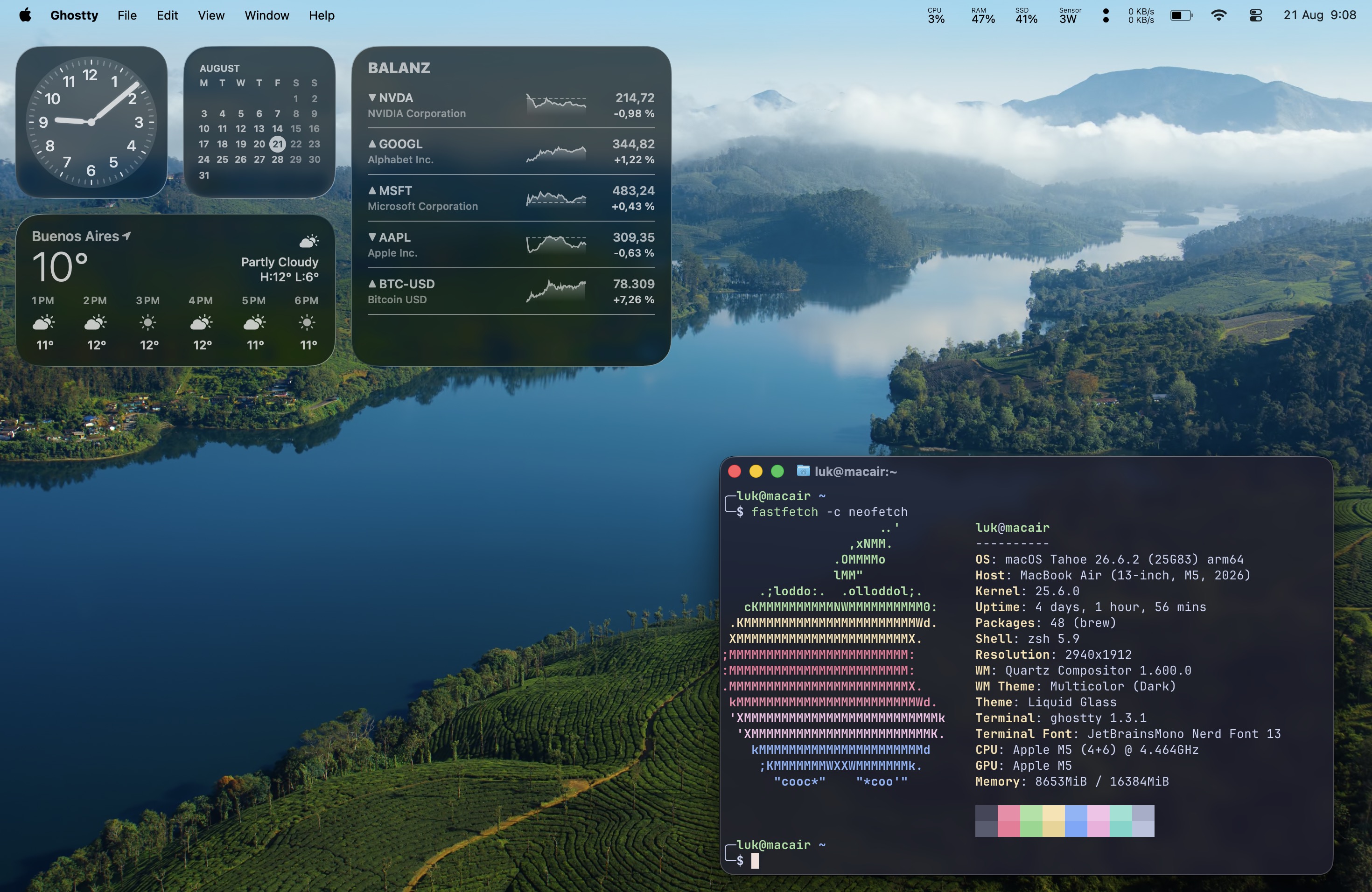
Task: Click day 14 in the calendar widget
Action: point(277,128)
